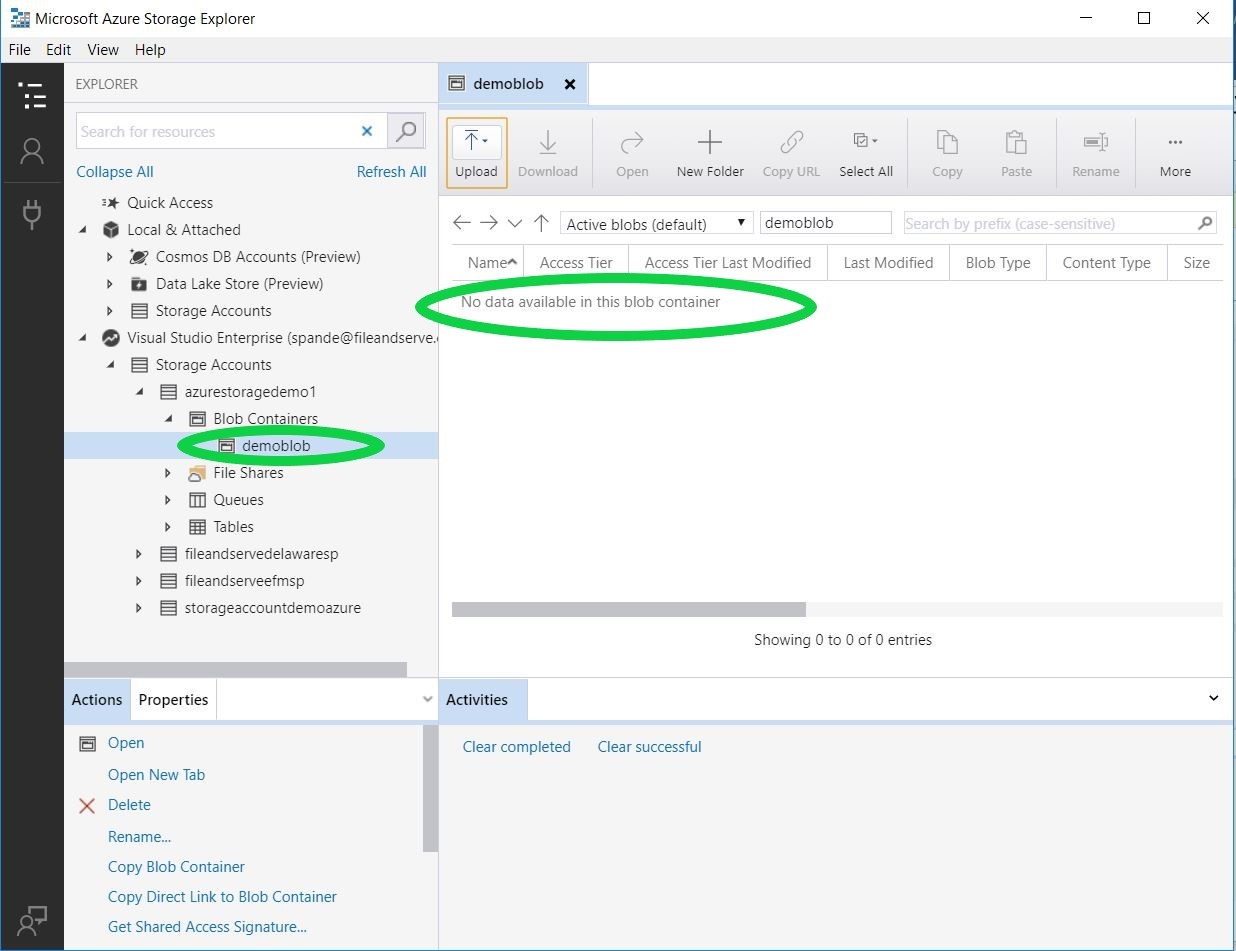This screenshot has height=951, width=1236.
Task: Open the Edit menu
Action: click(59, 50)
